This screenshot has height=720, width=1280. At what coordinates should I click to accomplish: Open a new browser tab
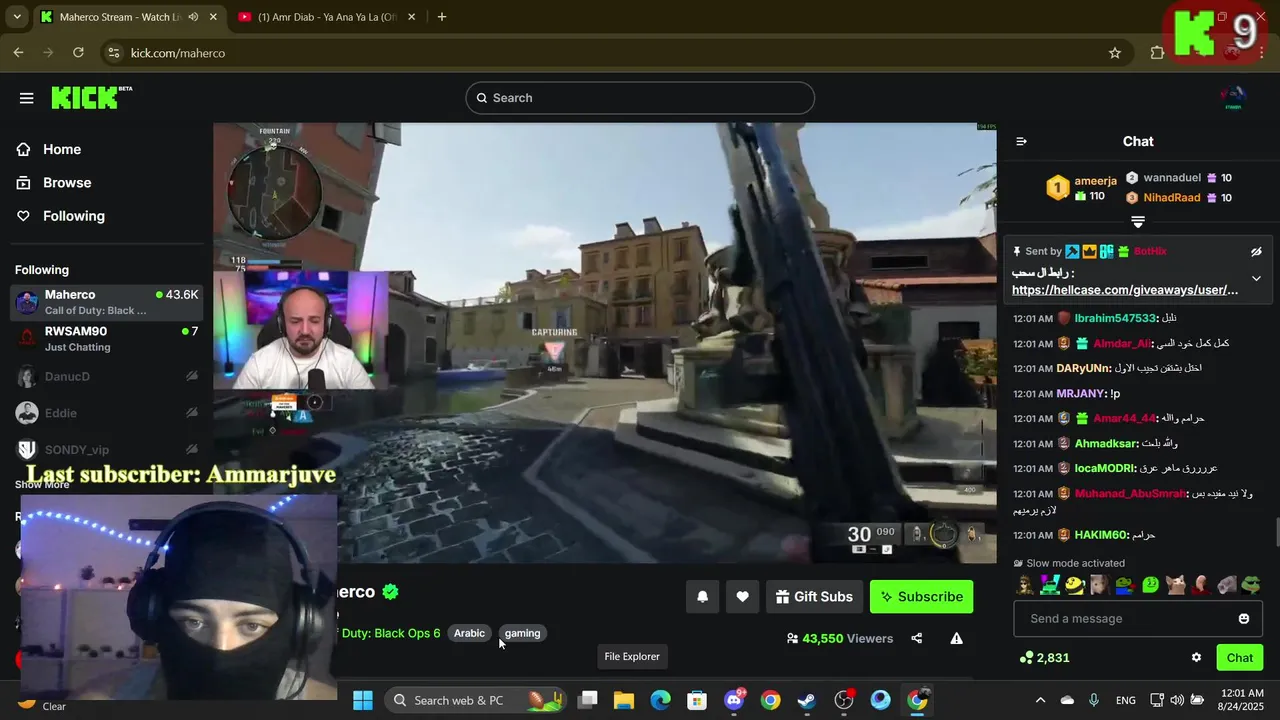(442, 17)
